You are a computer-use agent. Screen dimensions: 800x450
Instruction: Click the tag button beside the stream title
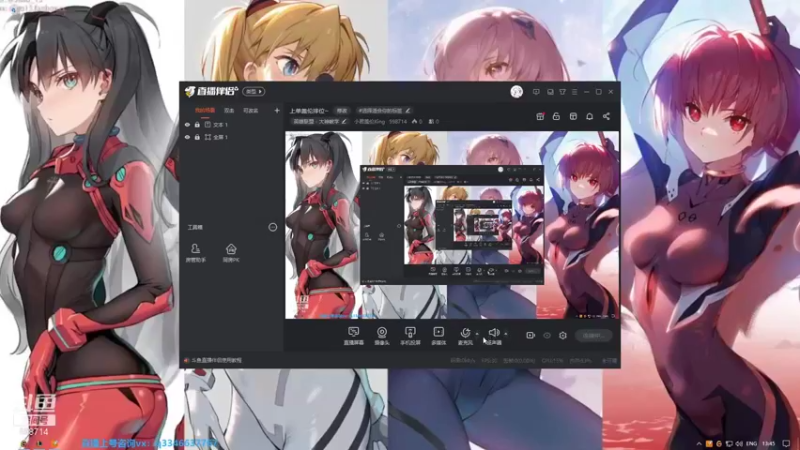click(341, 111)
